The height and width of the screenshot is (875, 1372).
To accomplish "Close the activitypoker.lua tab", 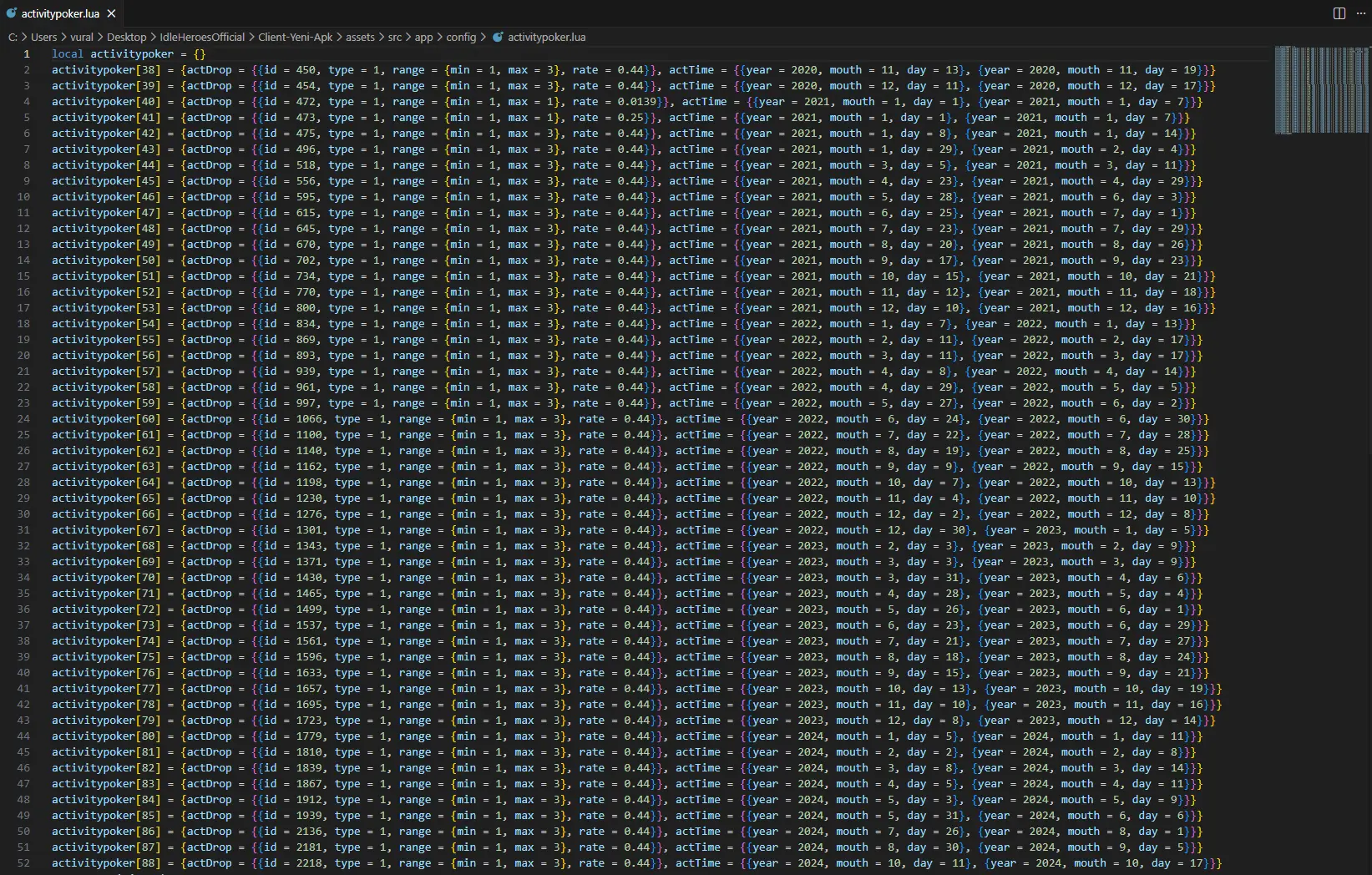I will (x=112, y=13).
